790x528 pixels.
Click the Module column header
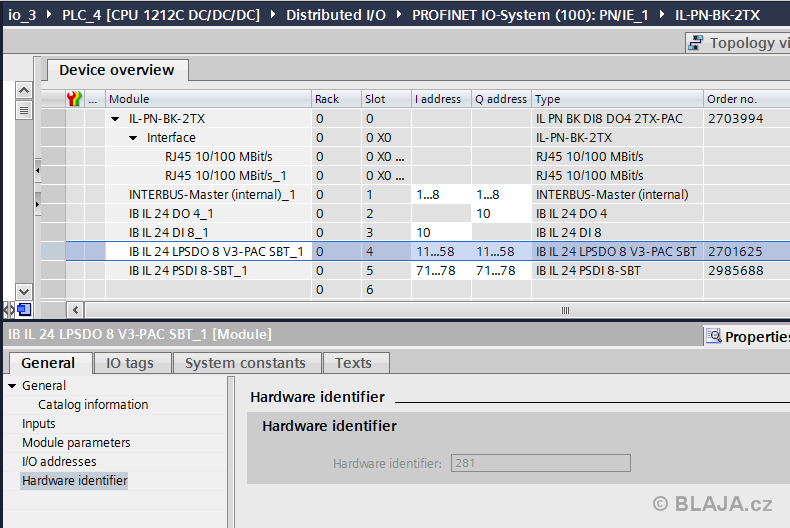[x=208, y=99]
